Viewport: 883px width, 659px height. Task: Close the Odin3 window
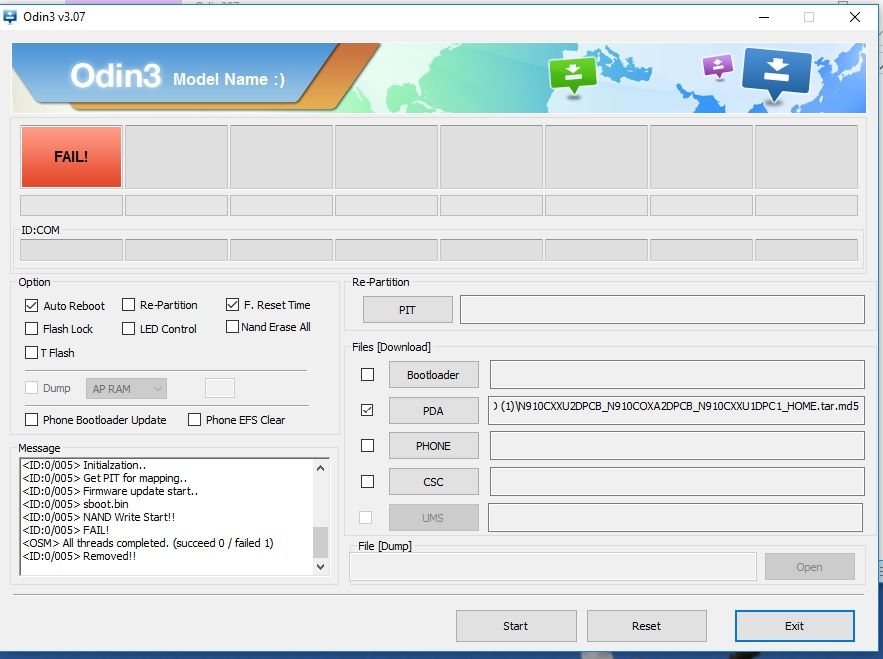click(855, 17)
